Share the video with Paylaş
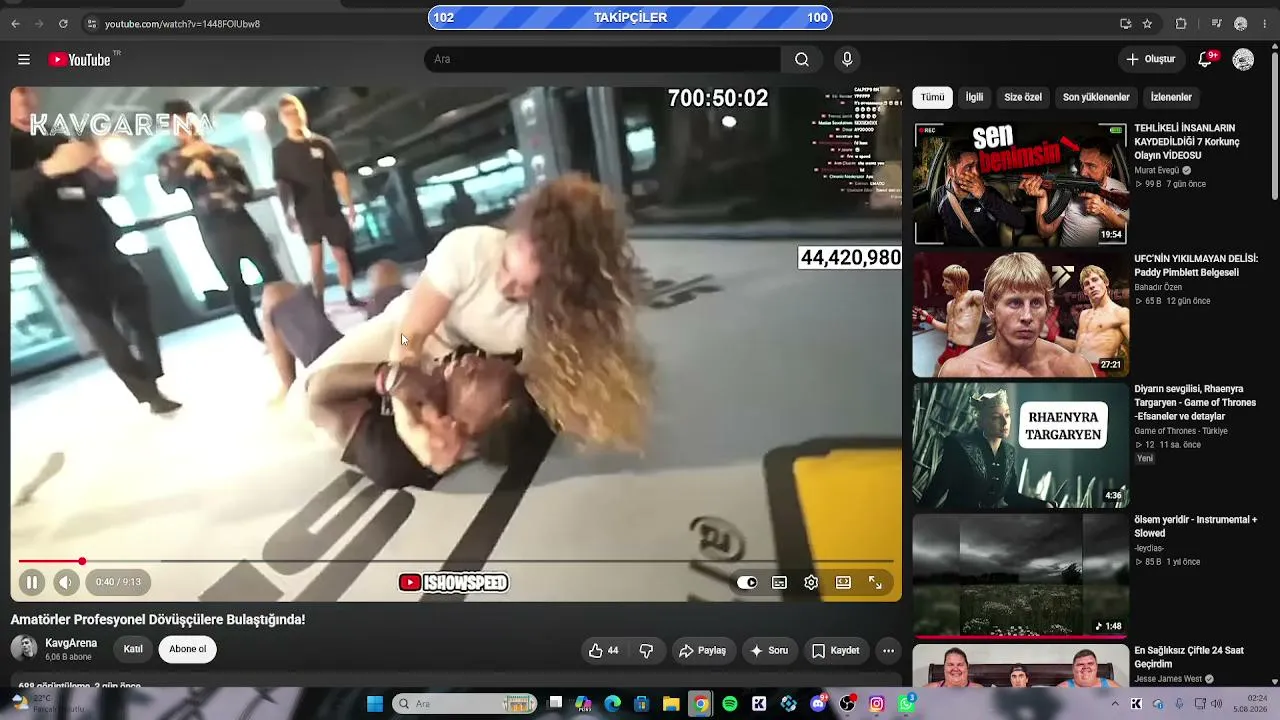This screenshot has width=1280, height=720. 702,650
